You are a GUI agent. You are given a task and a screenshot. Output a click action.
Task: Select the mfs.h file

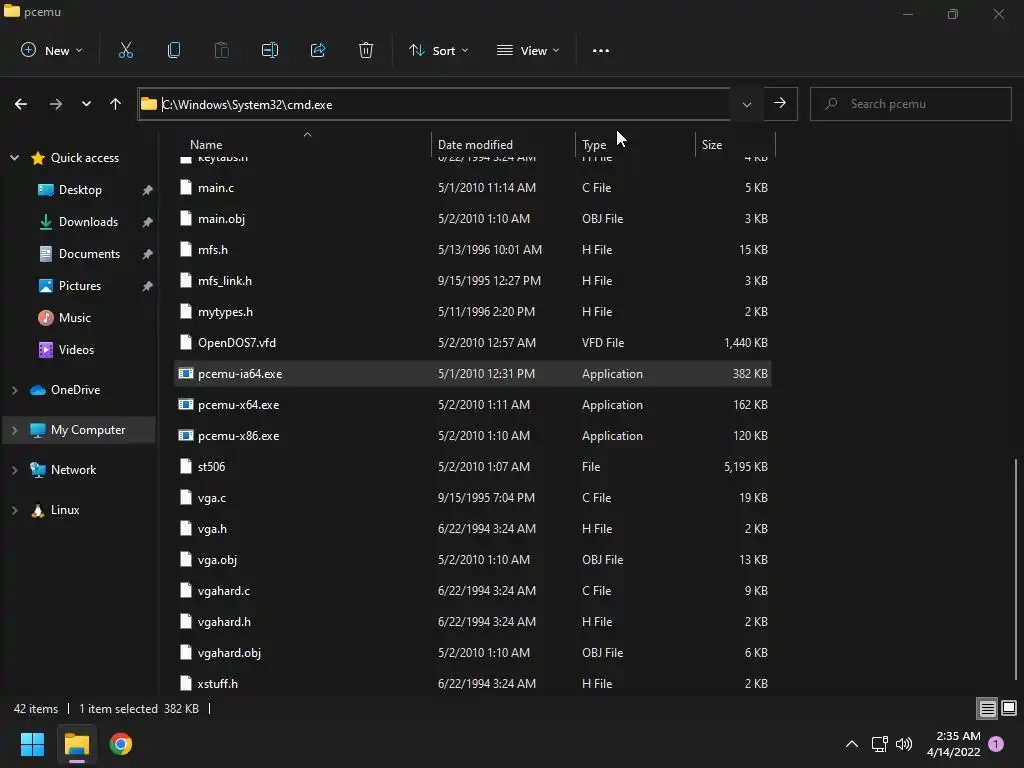[x=473, y=249]
